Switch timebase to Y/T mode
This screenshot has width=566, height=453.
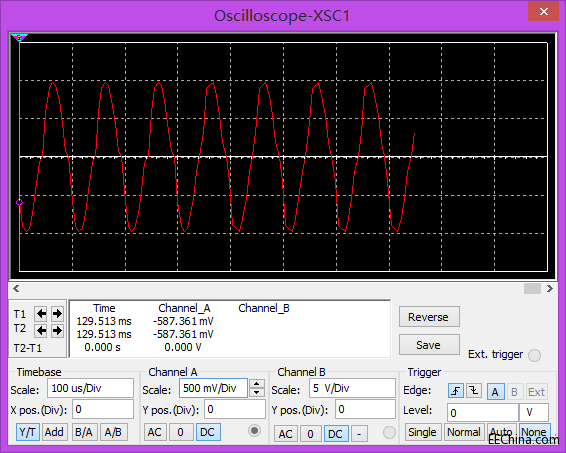tap(27, 432)
